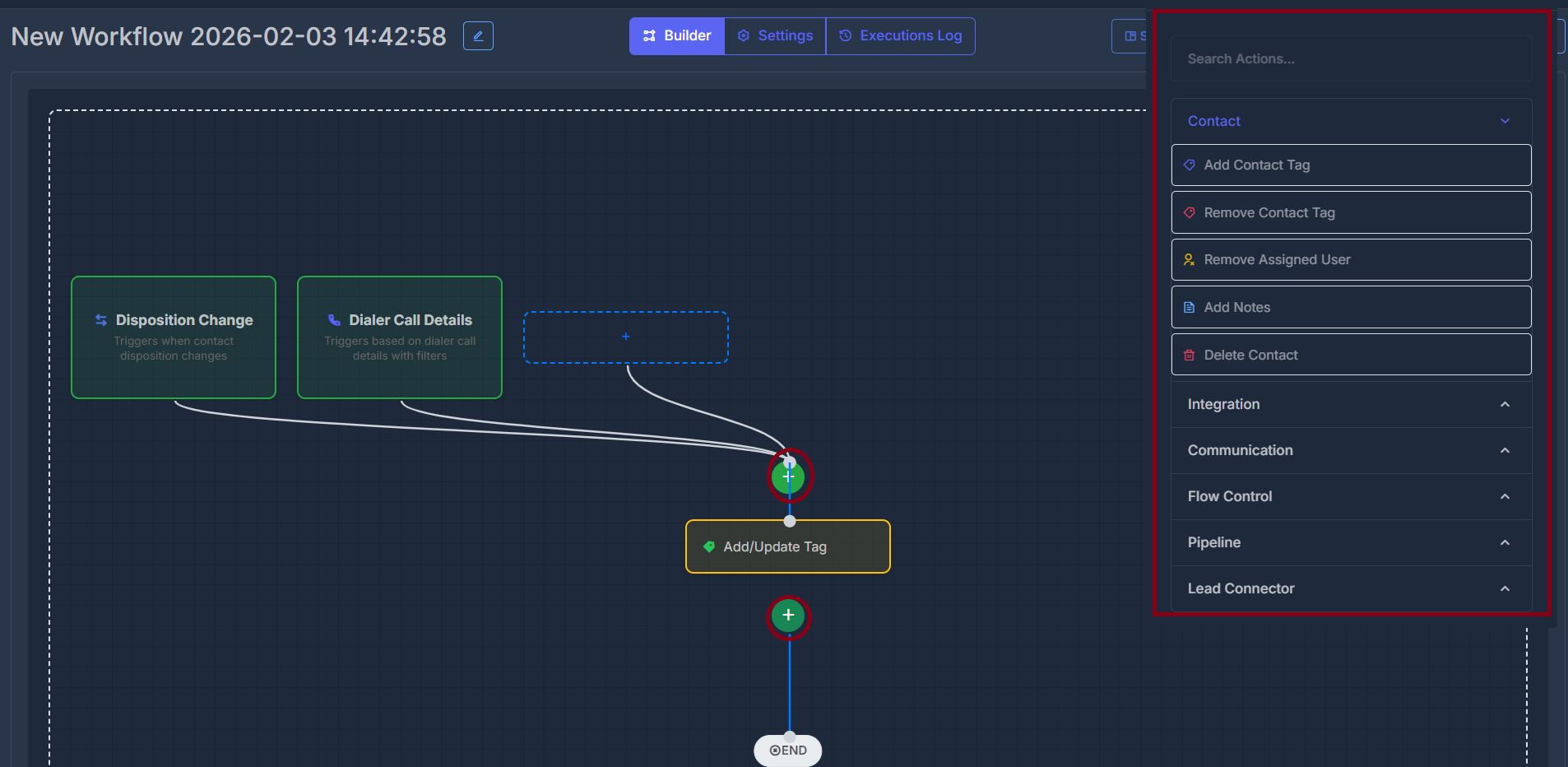
Task: Open the Executions Log tab
Action: tap(901, 35)
